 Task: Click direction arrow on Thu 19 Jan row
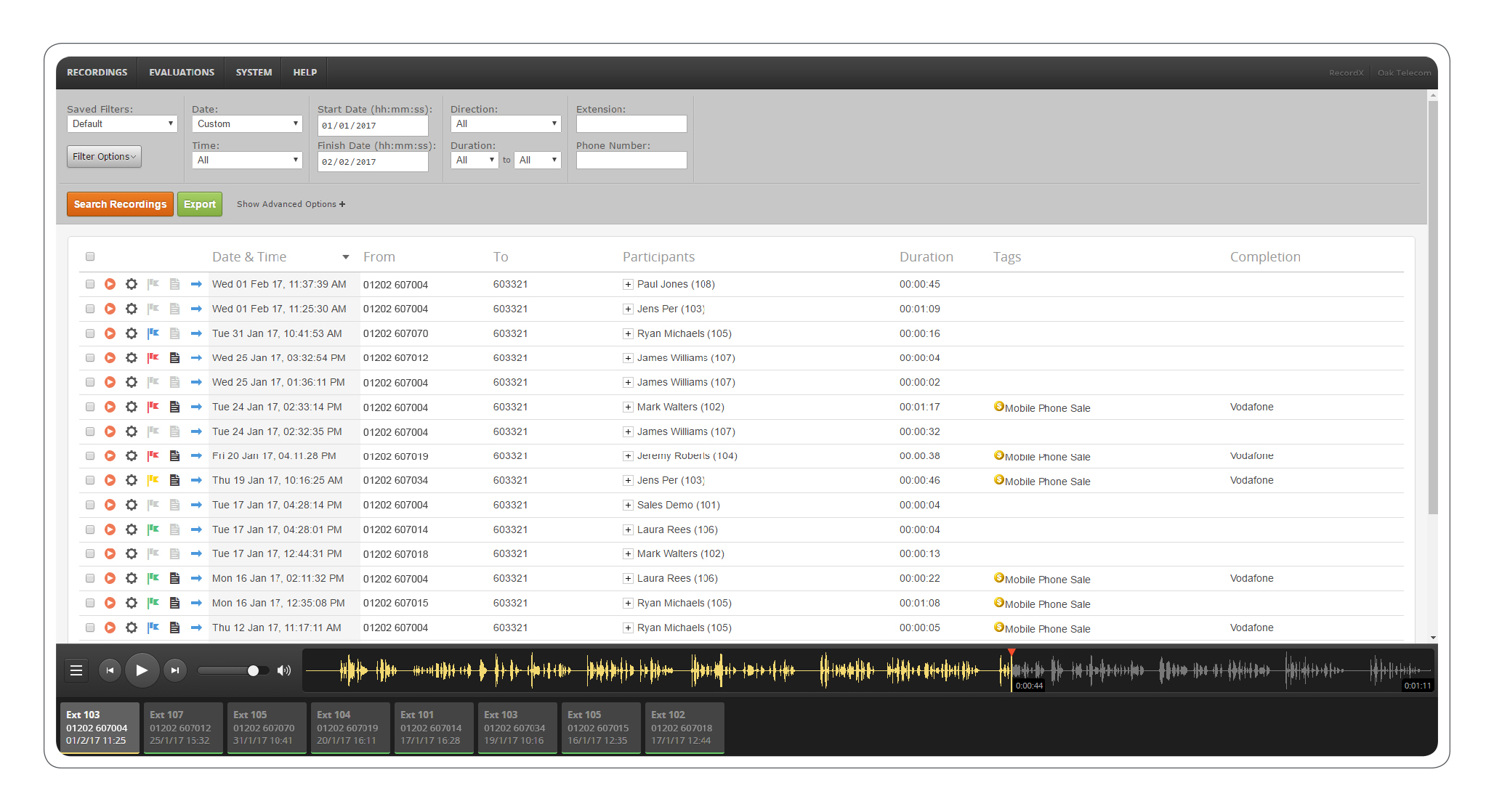(196, 480)
